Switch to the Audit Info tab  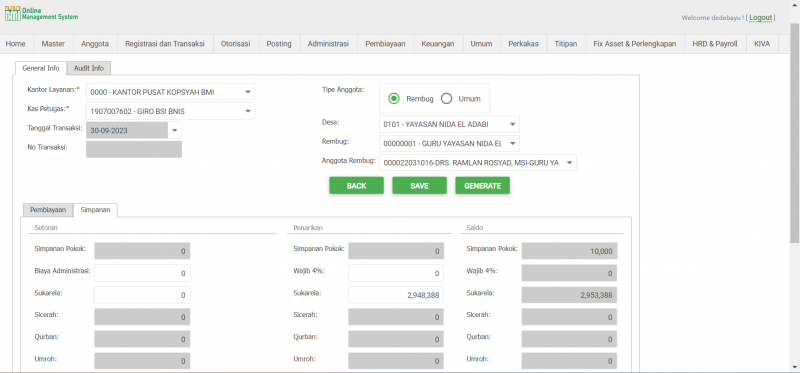click(x=89, y=68)
